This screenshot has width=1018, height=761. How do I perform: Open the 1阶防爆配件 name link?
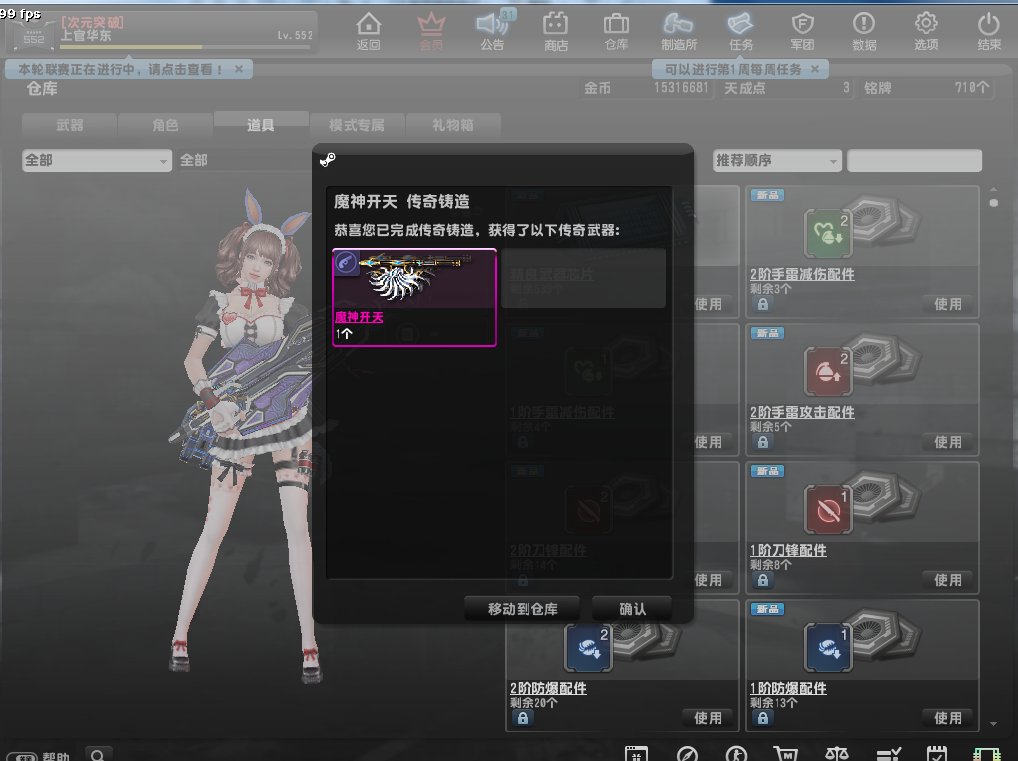[788, 688]
